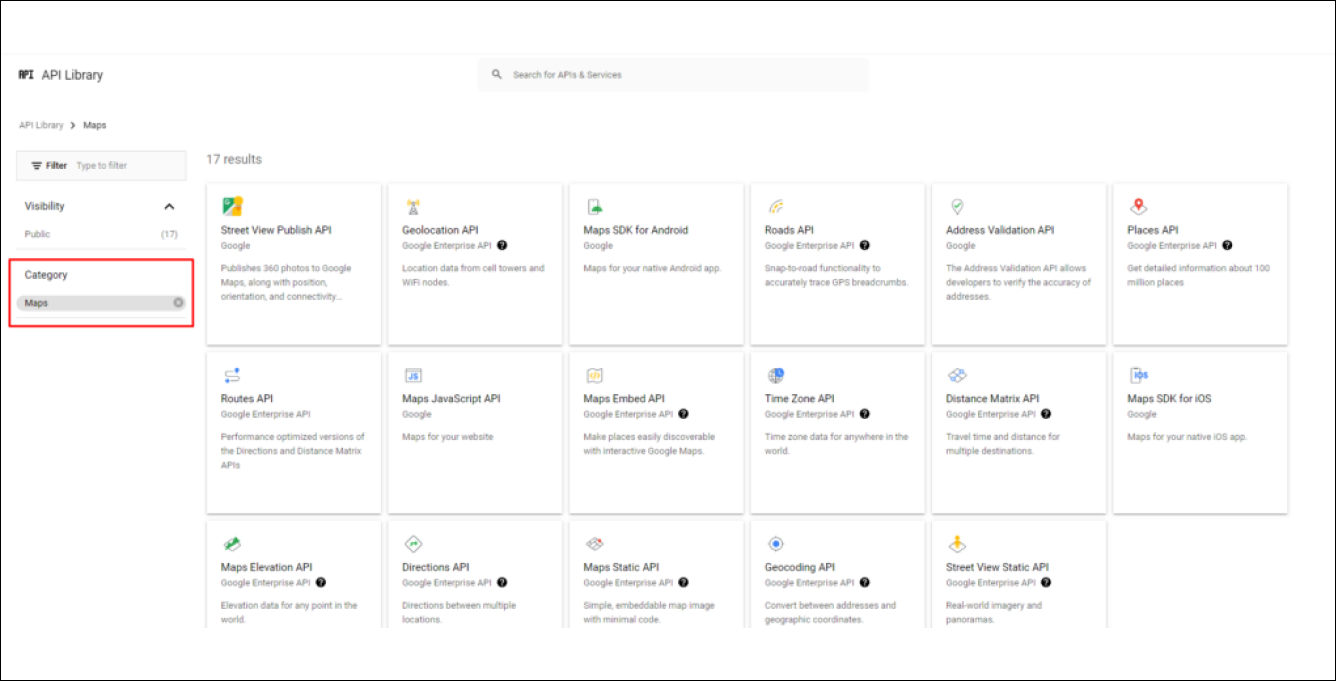Screen dimensions: 1336x681
Task: Open help icon on Time Zone API card
Action: tap(865, 414)
